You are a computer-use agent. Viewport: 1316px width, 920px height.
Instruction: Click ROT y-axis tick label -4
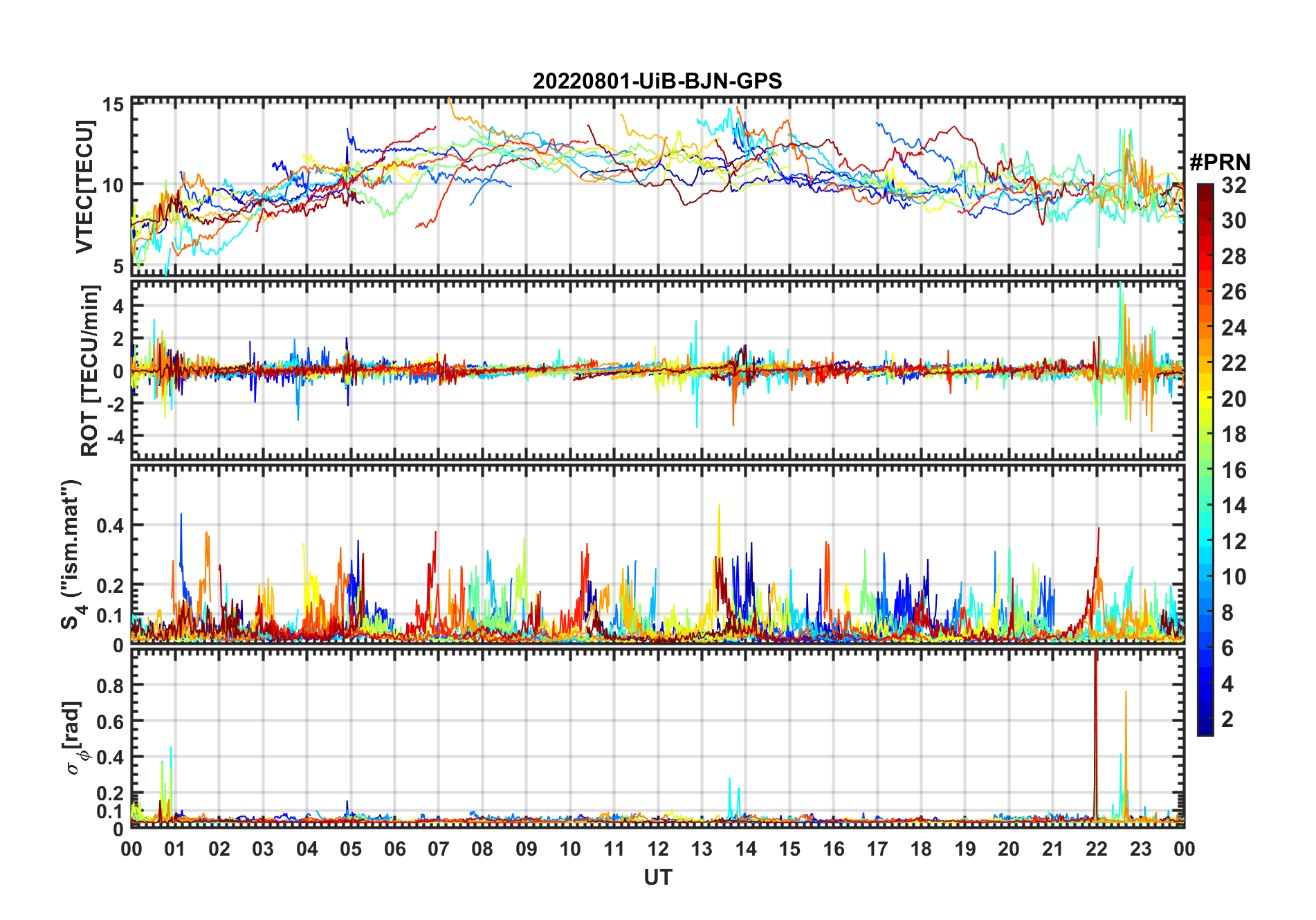point(114,436)
